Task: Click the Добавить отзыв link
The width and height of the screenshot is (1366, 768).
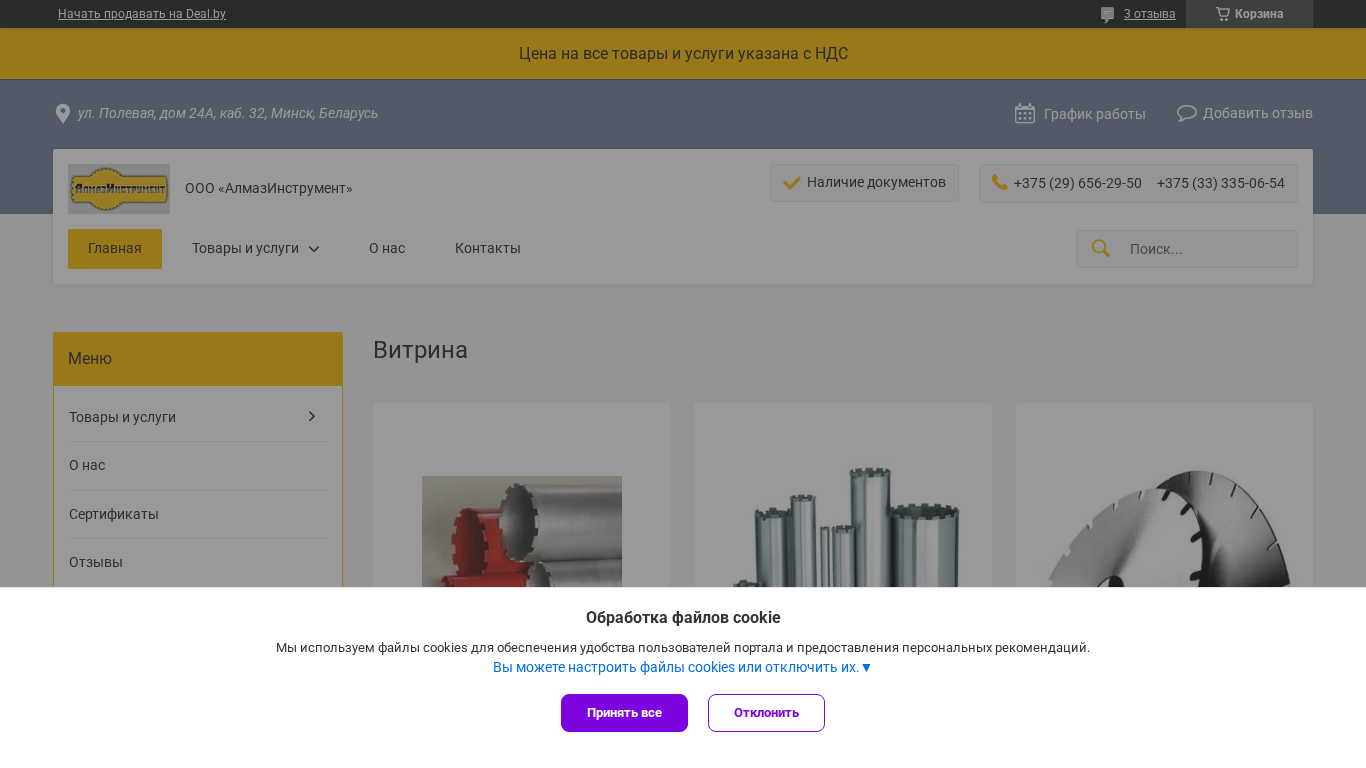Action: [1258, 113]
